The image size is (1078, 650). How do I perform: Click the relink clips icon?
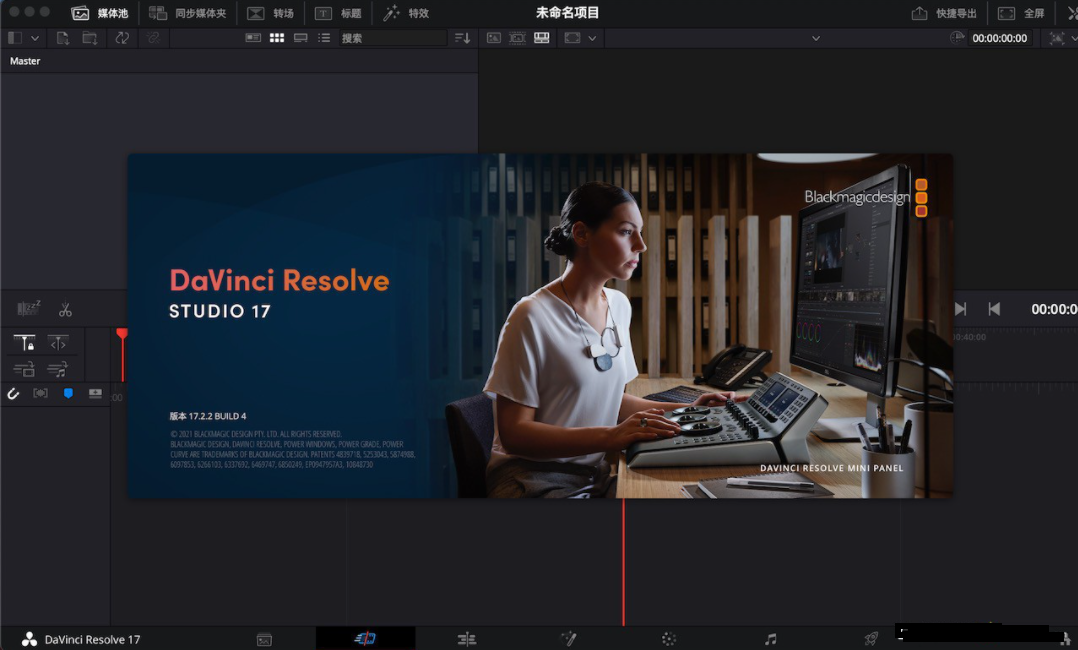click(x=153, y=38)
